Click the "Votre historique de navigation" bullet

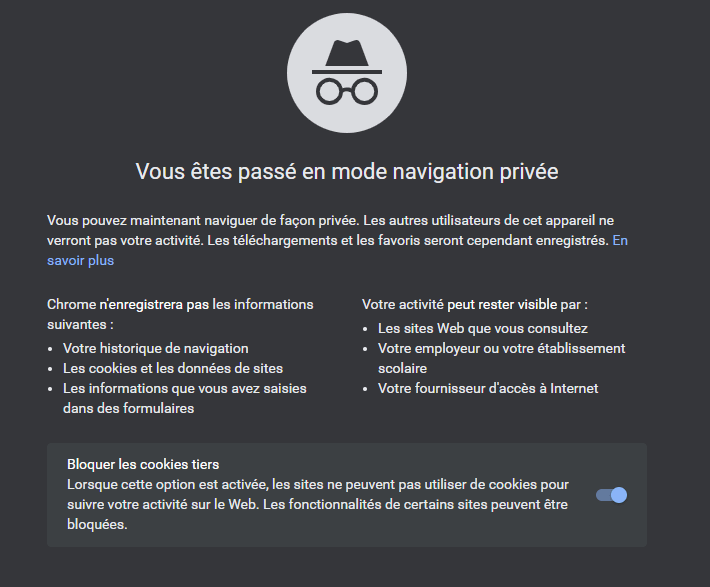pos(156,348)
